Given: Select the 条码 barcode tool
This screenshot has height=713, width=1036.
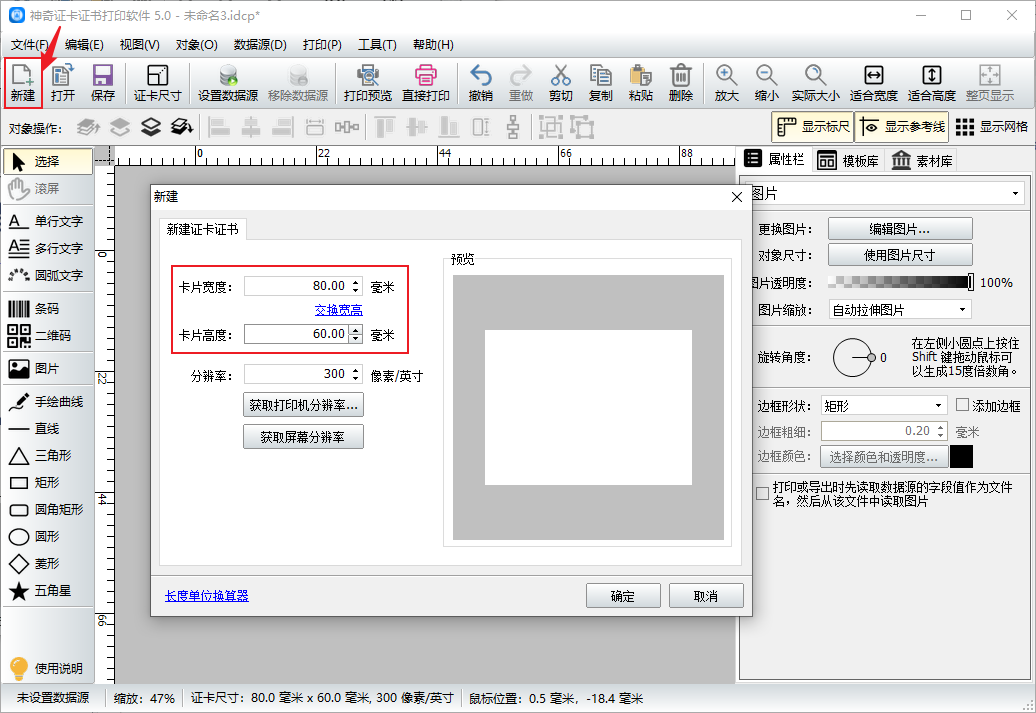Looking at the screenshot, I should point(47,309).
